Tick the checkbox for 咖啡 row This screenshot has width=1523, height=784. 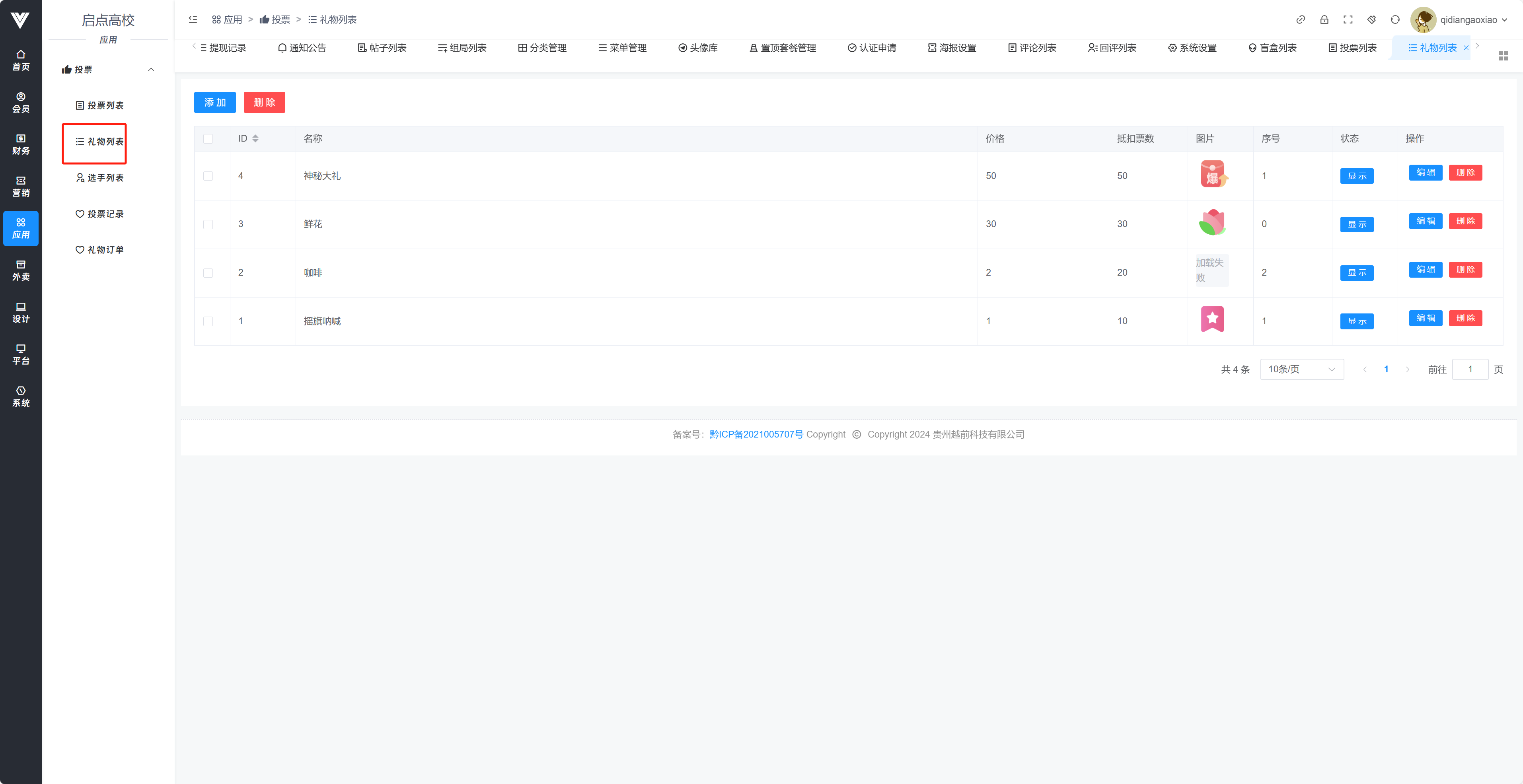point(208,272)
